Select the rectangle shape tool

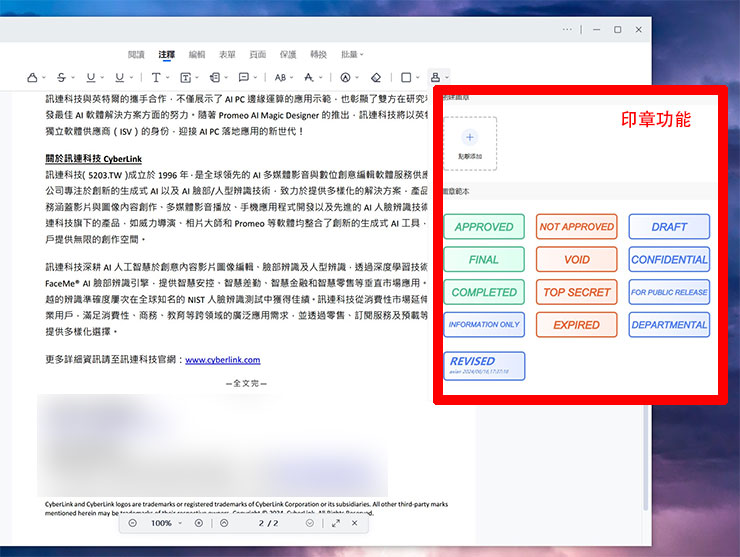(406, 77)
